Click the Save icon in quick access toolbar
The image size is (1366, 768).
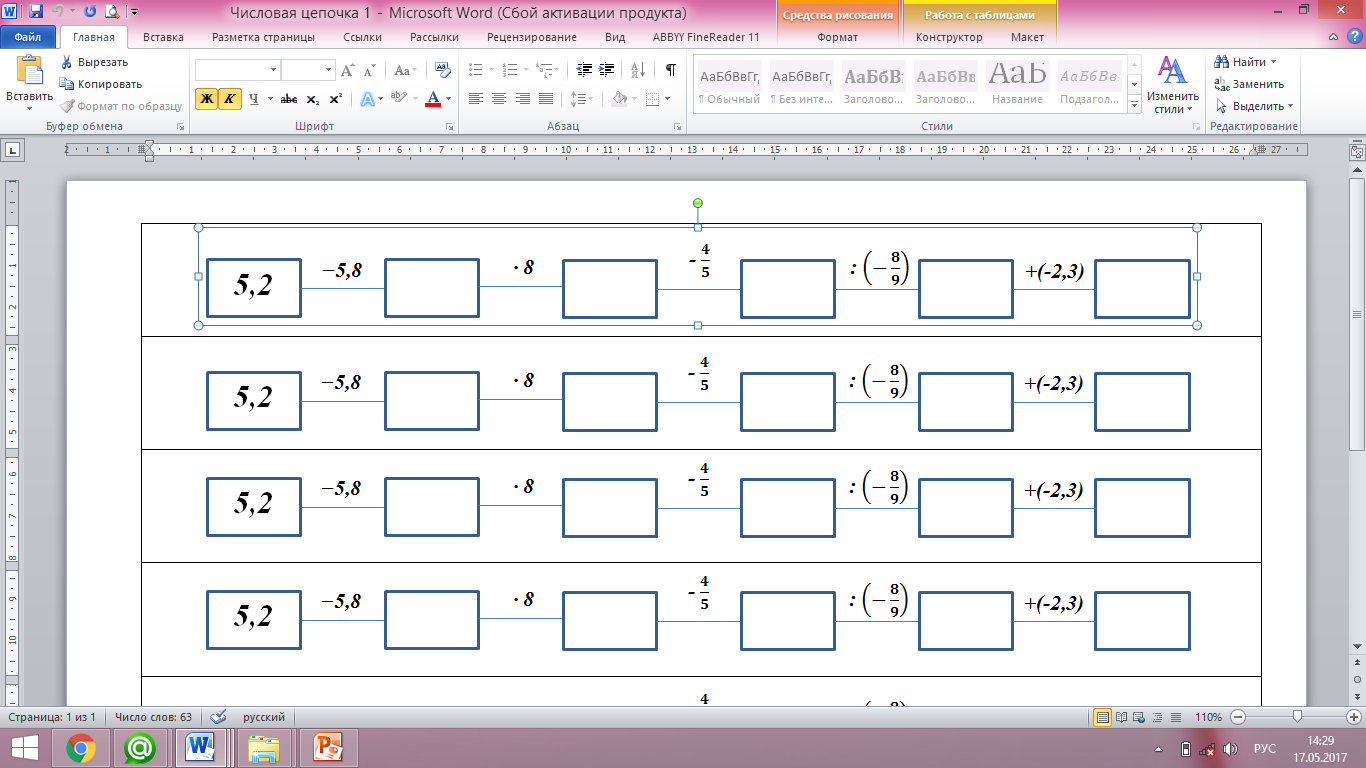36,13
